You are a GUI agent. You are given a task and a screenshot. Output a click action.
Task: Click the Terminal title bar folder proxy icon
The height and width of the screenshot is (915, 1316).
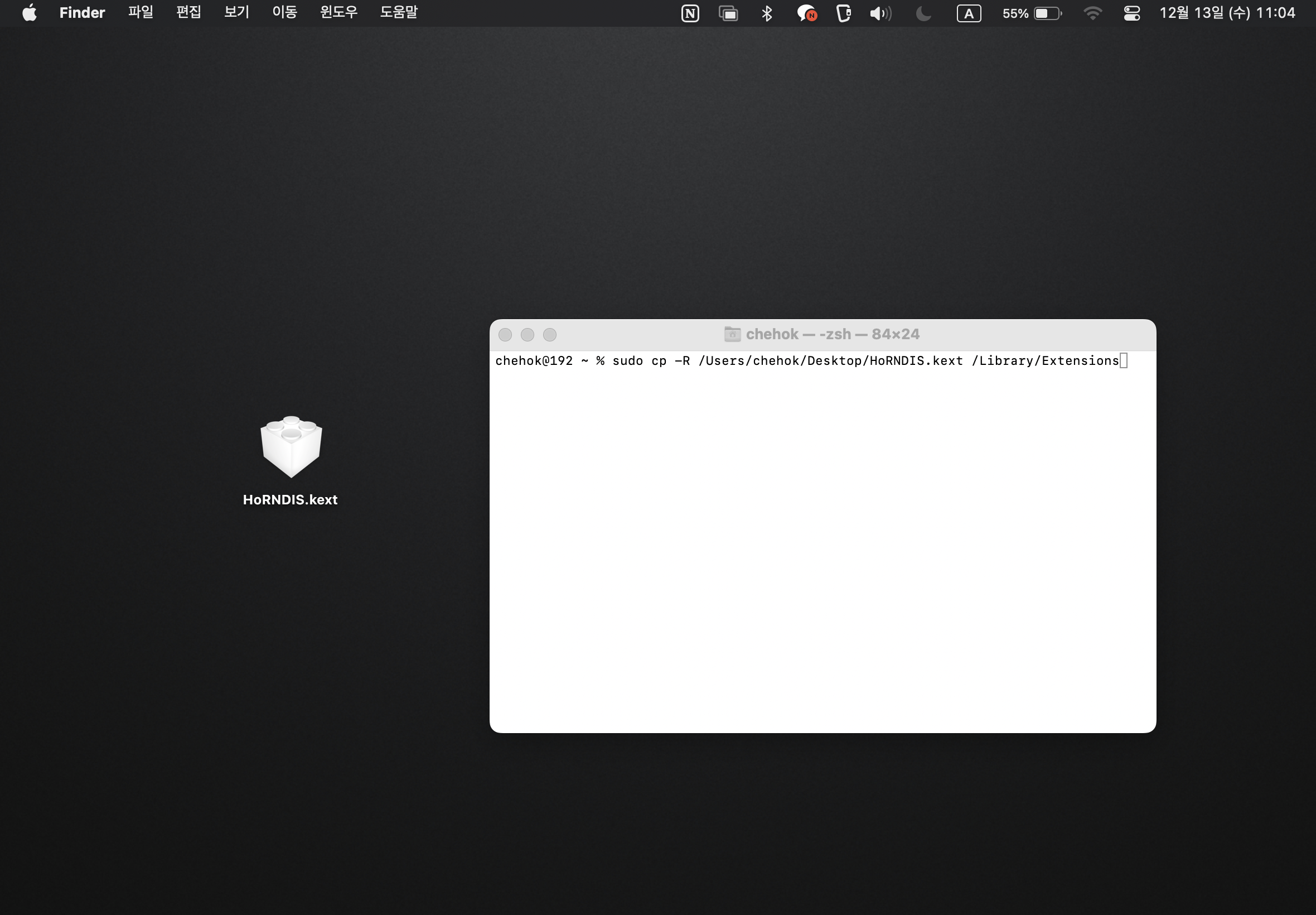point(732,334)
